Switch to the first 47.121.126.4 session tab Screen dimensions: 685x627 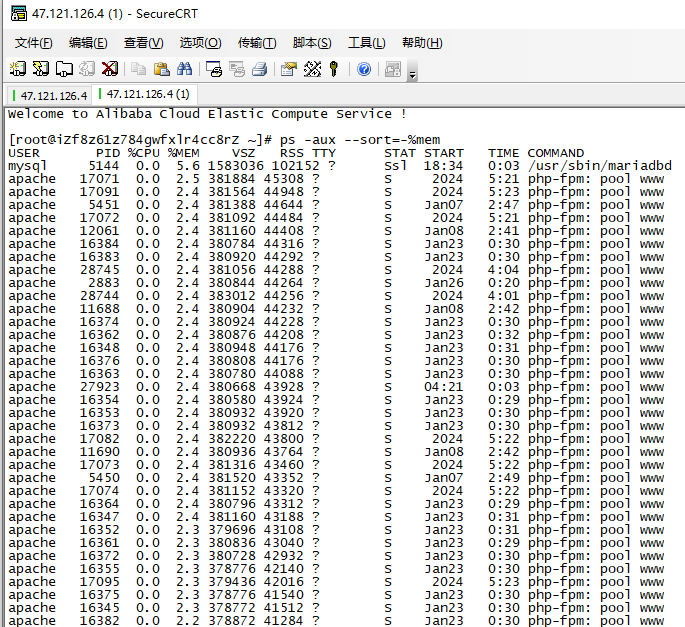(x=49, y=96)
